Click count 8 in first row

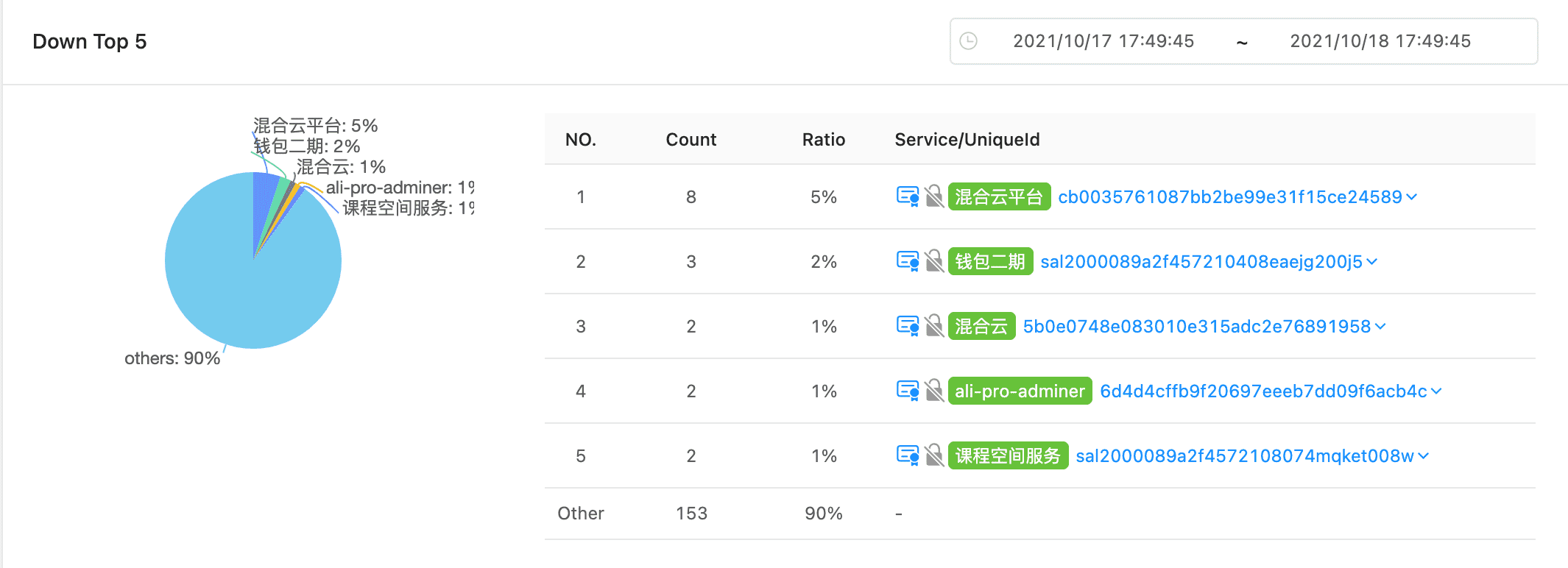691,197
